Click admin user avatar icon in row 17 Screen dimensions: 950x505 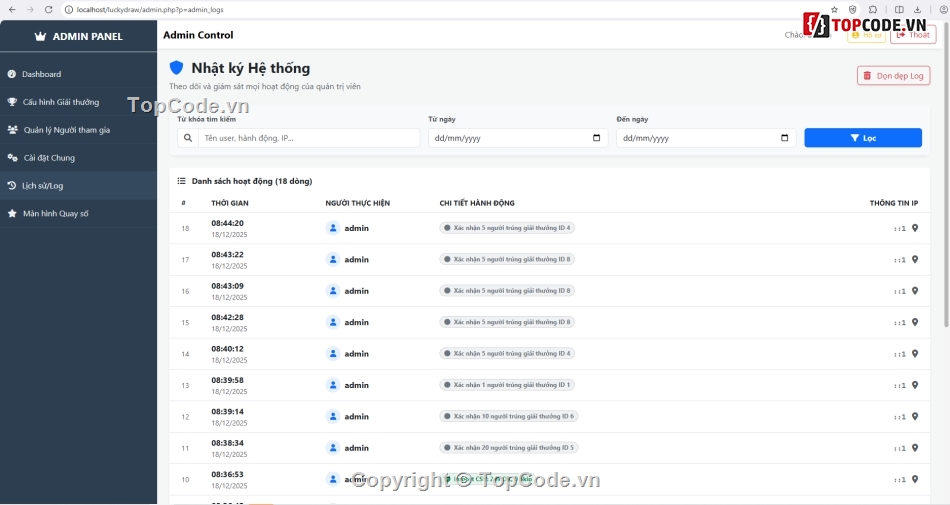click(333, 259)
